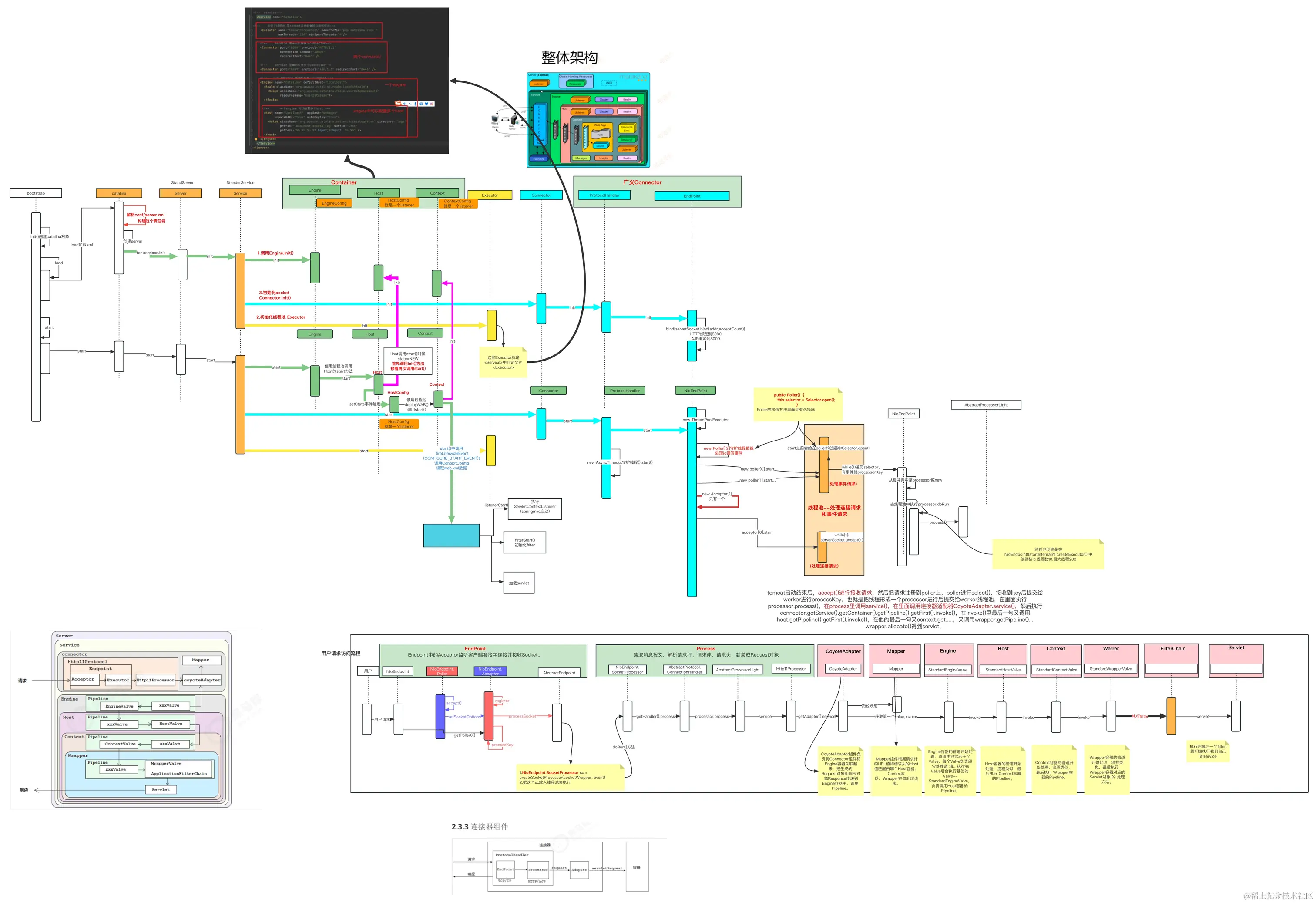The width and height of the screenshot is (1316, 903).
Task: Click the yellow note about <Service> Executor definition
Action: pos(503,363)
